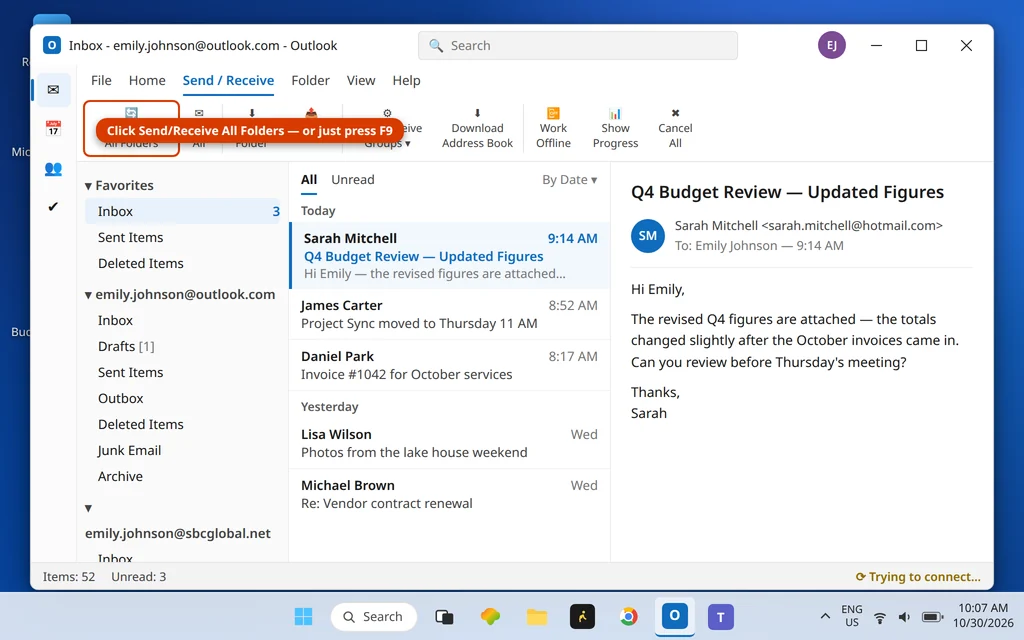
Task: Click the battery tray icon
Action: 932,617
